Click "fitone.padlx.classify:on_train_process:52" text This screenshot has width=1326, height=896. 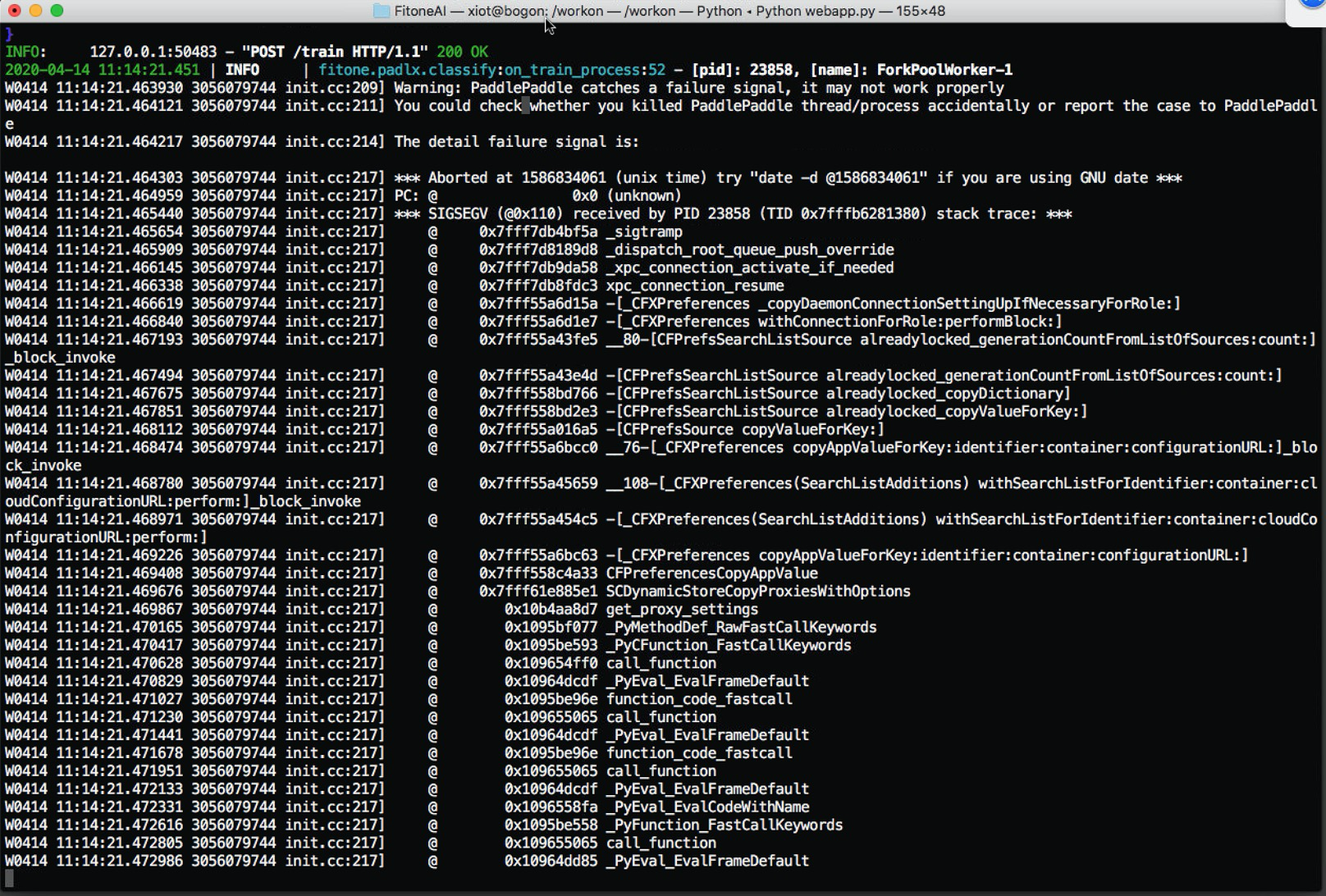pyautogui.click(x=492, y=70)
